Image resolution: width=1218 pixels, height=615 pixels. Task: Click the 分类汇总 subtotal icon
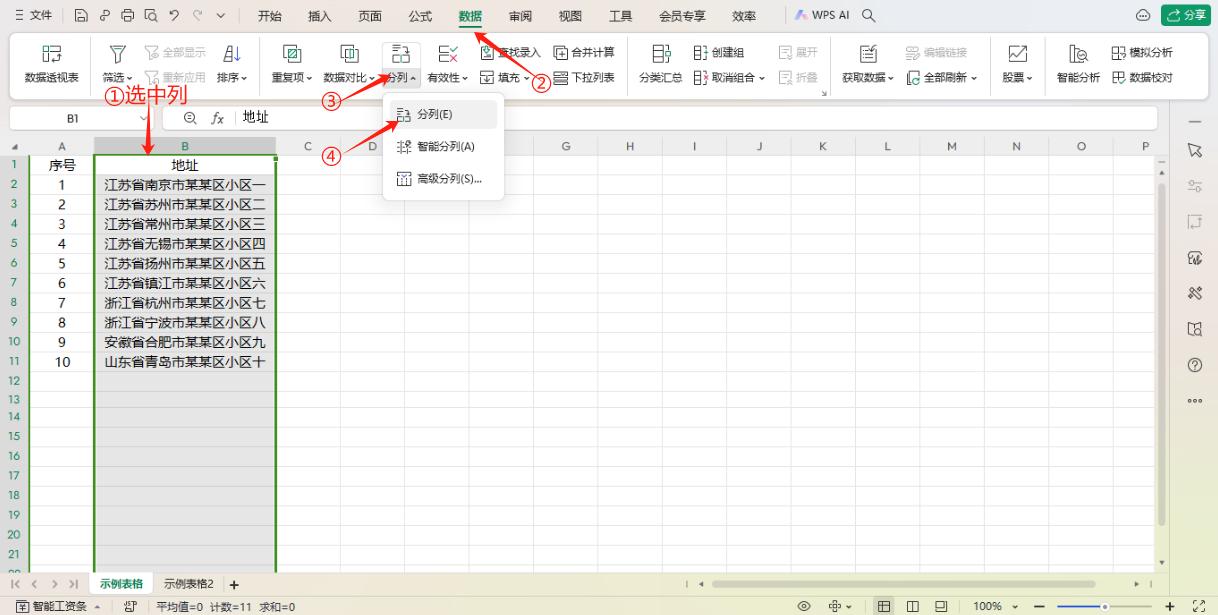point(661,54)
